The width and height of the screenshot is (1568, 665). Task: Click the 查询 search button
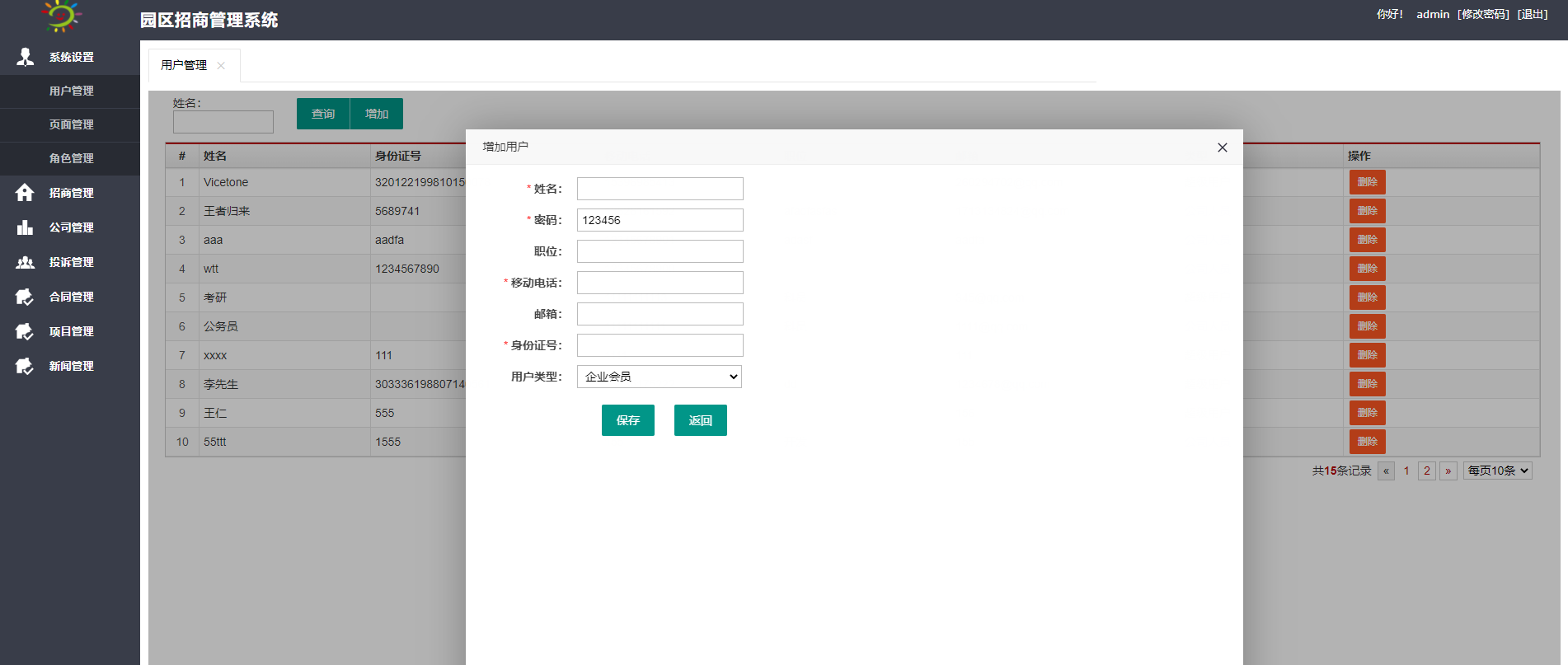(x=323, y=114)
